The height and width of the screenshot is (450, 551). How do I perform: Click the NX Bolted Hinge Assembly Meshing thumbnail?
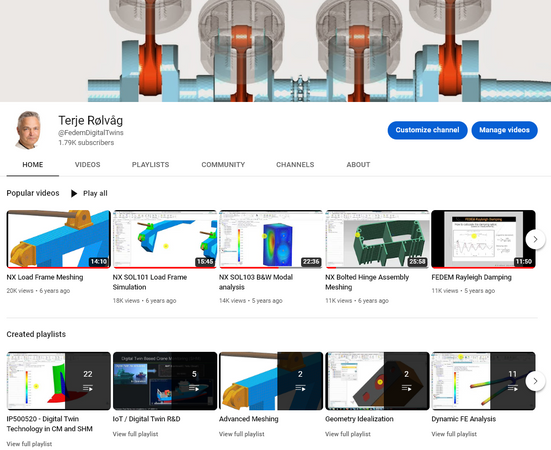point(377,239)
